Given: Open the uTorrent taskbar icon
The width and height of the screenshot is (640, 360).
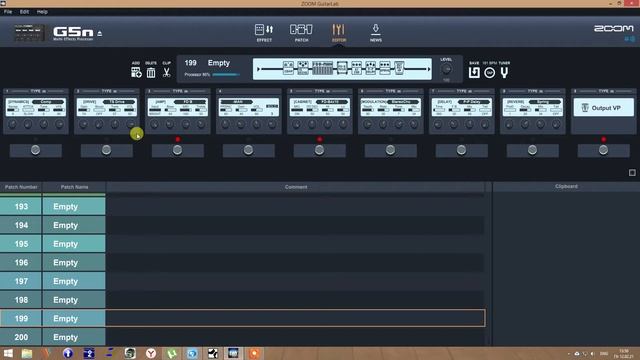Looking at the screenshot, I should pos(171,353).
